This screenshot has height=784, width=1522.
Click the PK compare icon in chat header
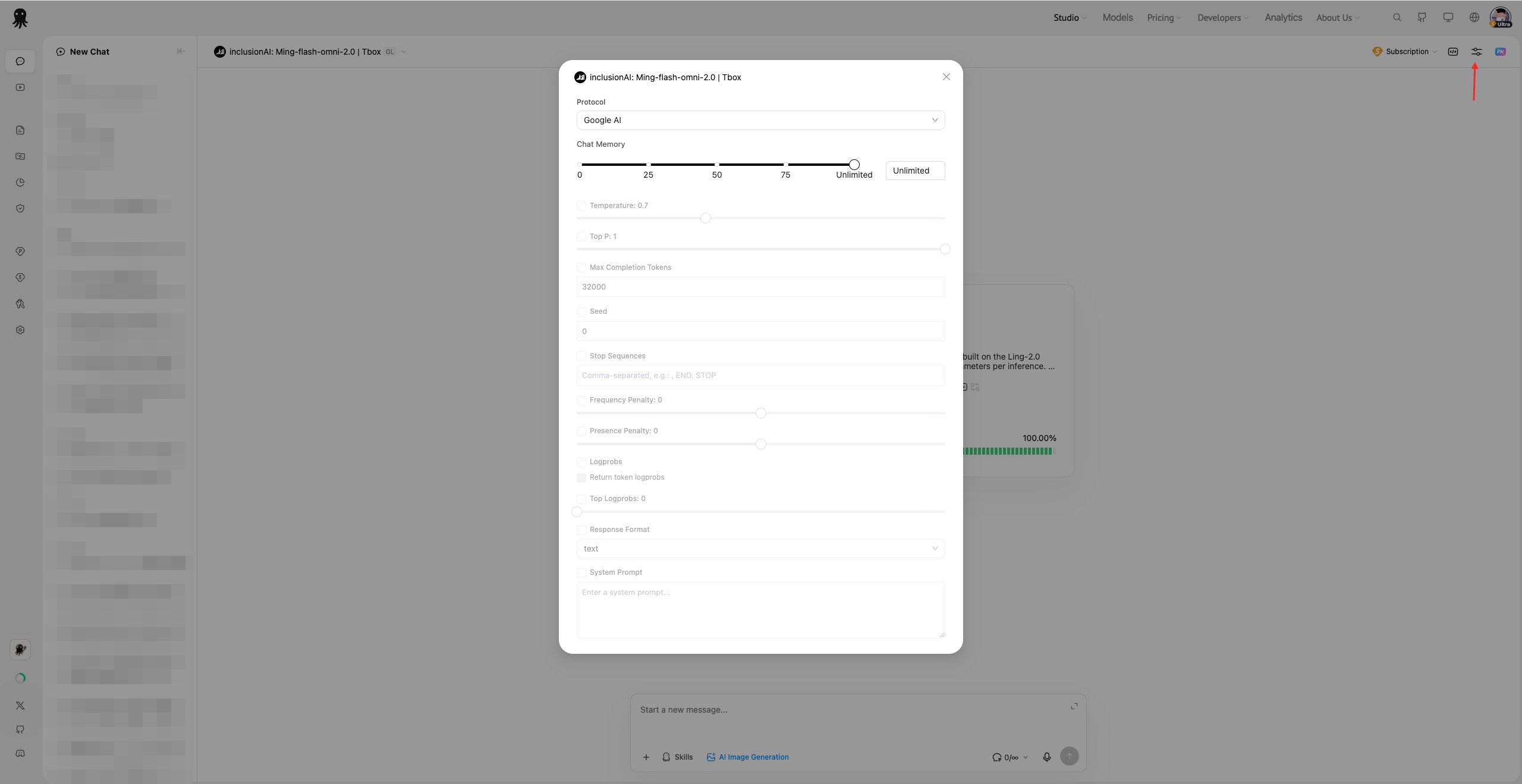click(1501, 52)
